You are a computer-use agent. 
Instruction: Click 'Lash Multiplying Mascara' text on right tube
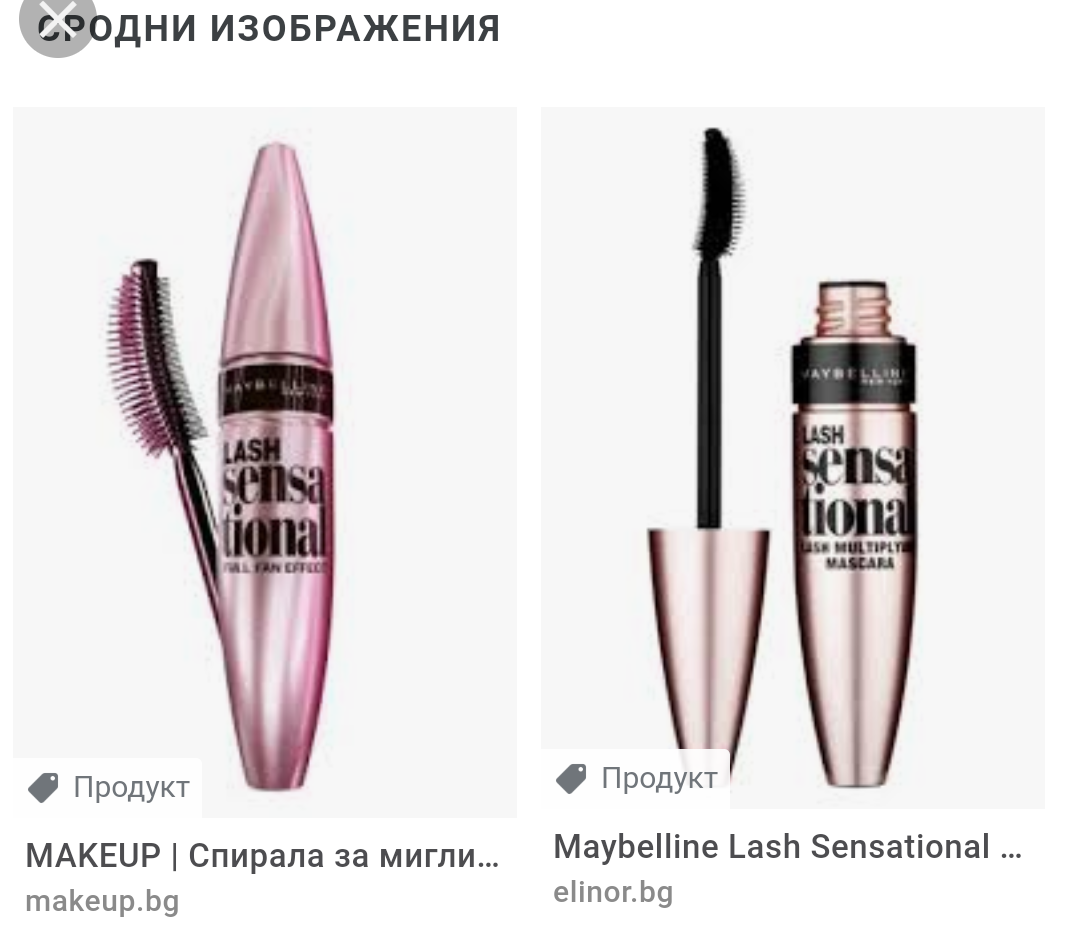click(858, 554)
